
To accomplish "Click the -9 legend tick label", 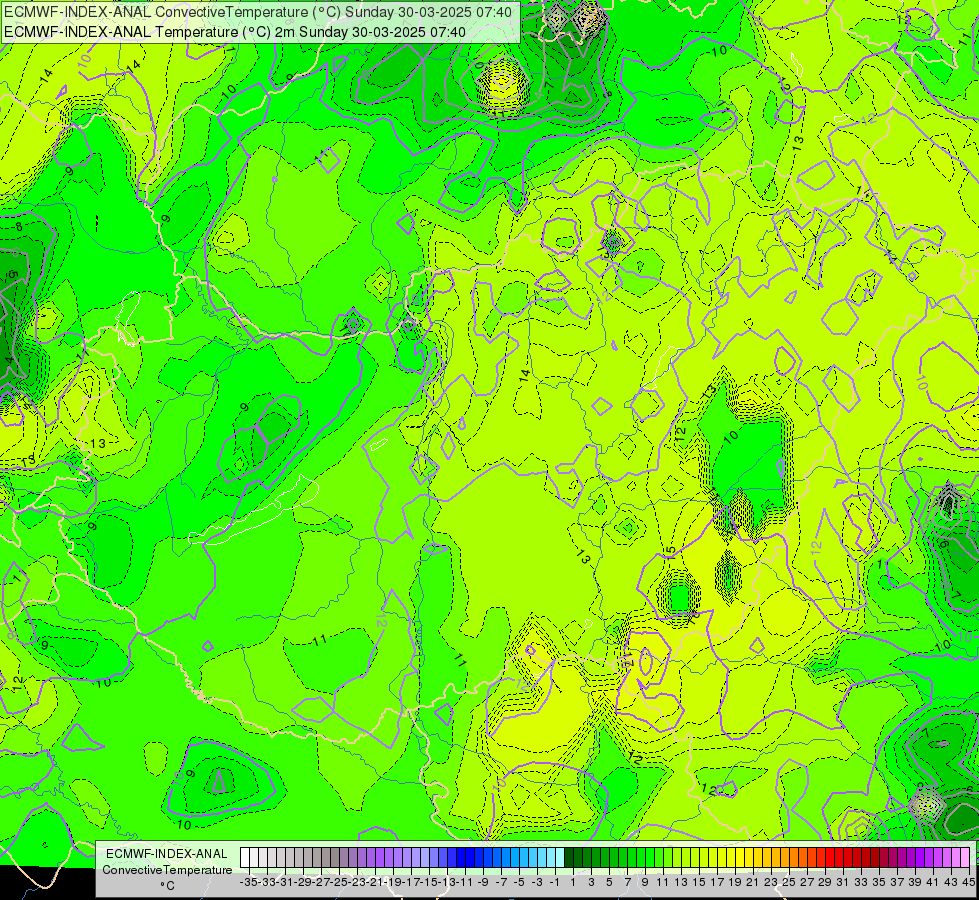I will click(x=483, y=882).
